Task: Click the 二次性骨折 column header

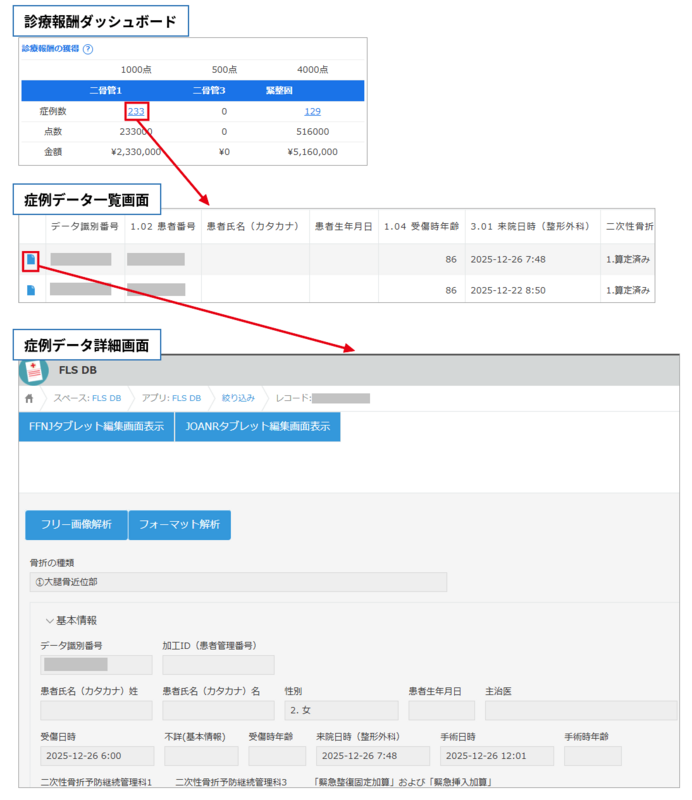Action: tap(629, 226)
